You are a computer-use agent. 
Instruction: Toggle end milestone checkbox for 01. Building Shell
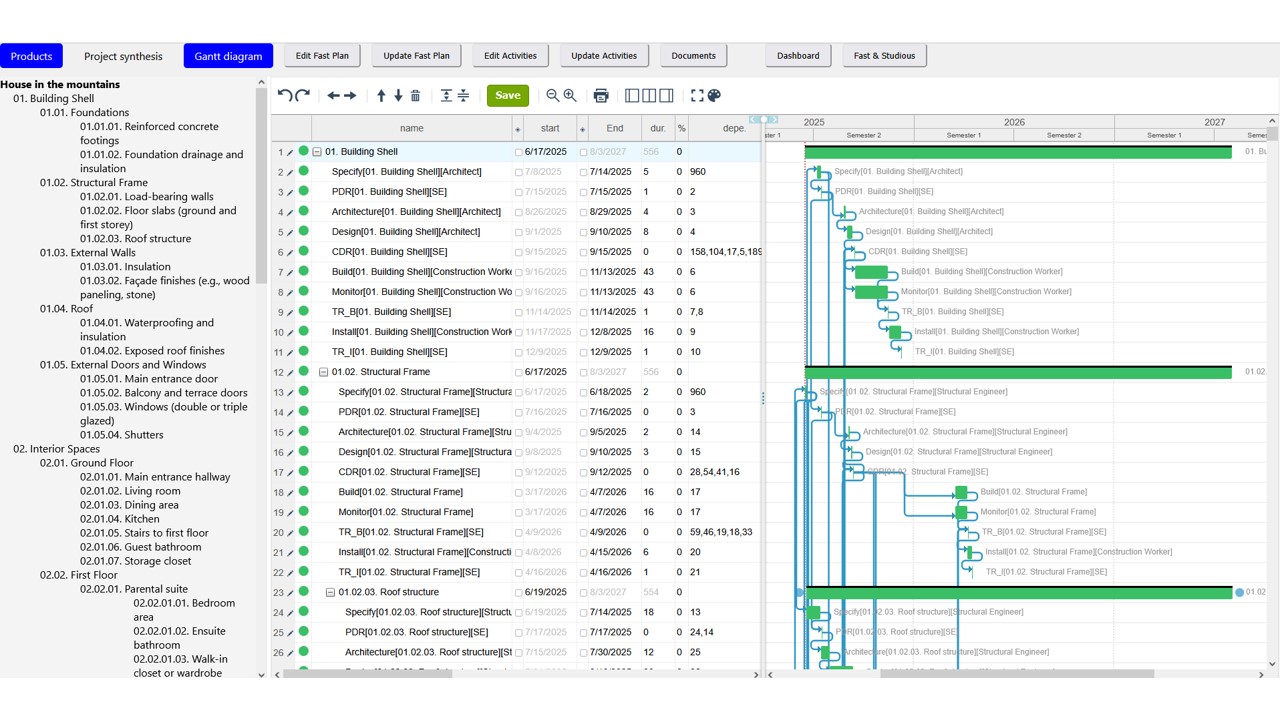click(584, 153)
